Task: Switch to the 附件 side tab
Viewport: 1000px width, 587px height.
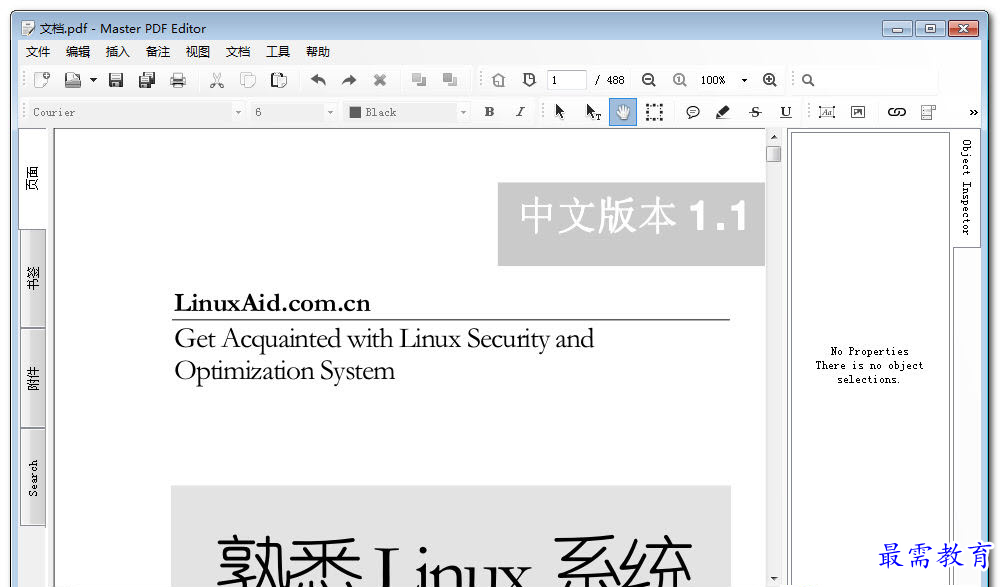Action: point(33,378)
